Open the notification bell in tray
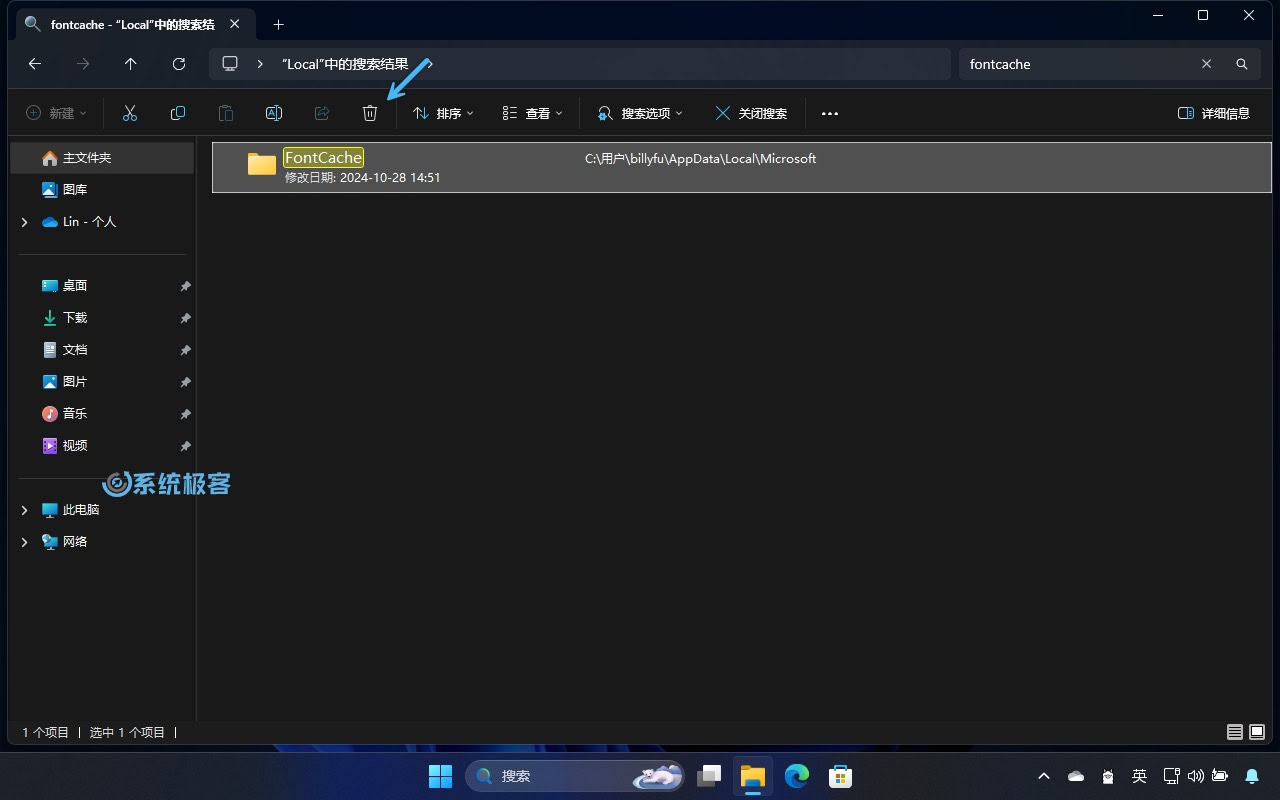Screen dimensions: 1280x800 [x=1252, y=776]
